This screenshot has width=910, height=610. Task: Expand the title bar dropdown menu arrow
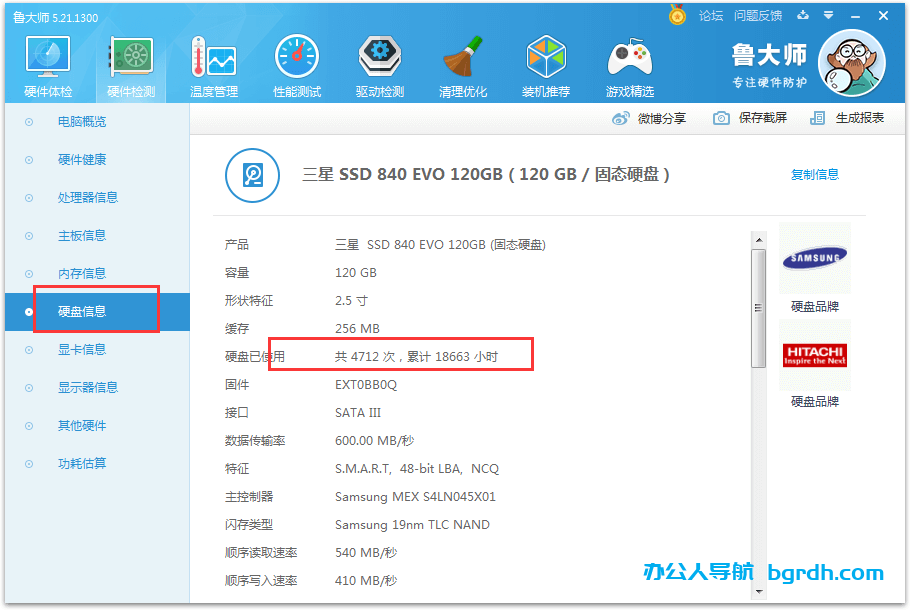coord(828,15)
